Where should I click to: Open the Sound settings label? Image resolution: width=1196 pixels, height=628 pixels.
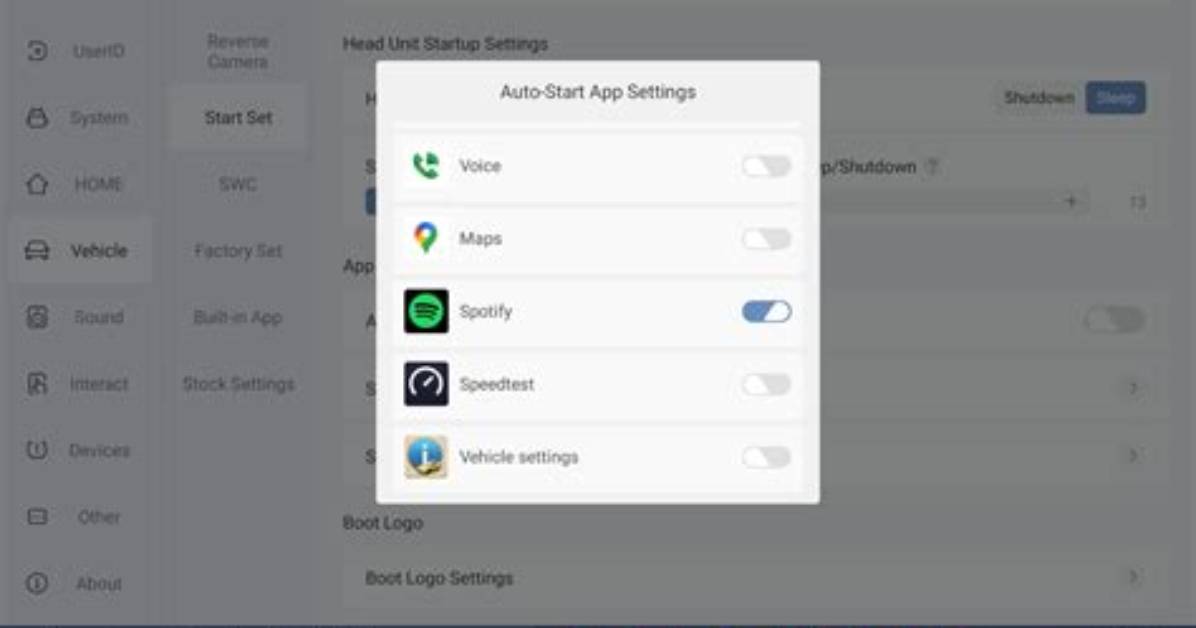99,317
